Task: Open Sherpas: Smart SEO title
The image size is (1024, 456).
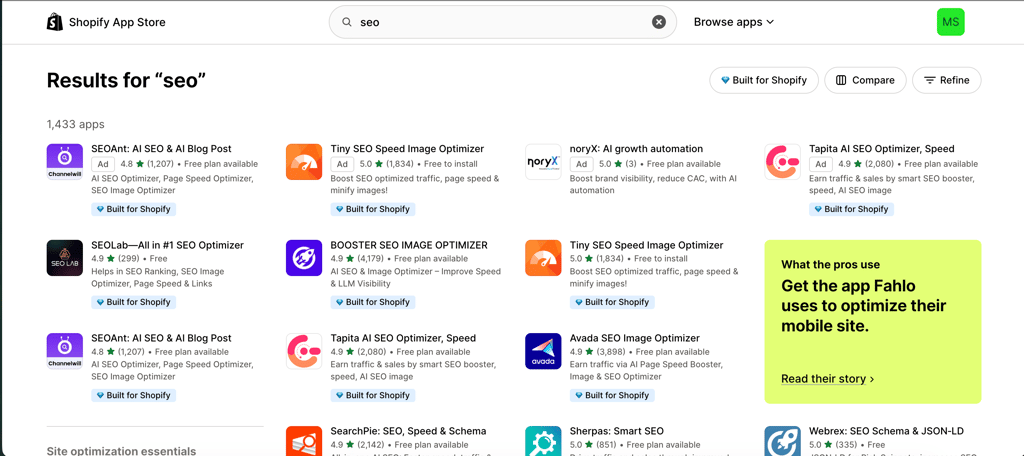Action: click(616, 431)
